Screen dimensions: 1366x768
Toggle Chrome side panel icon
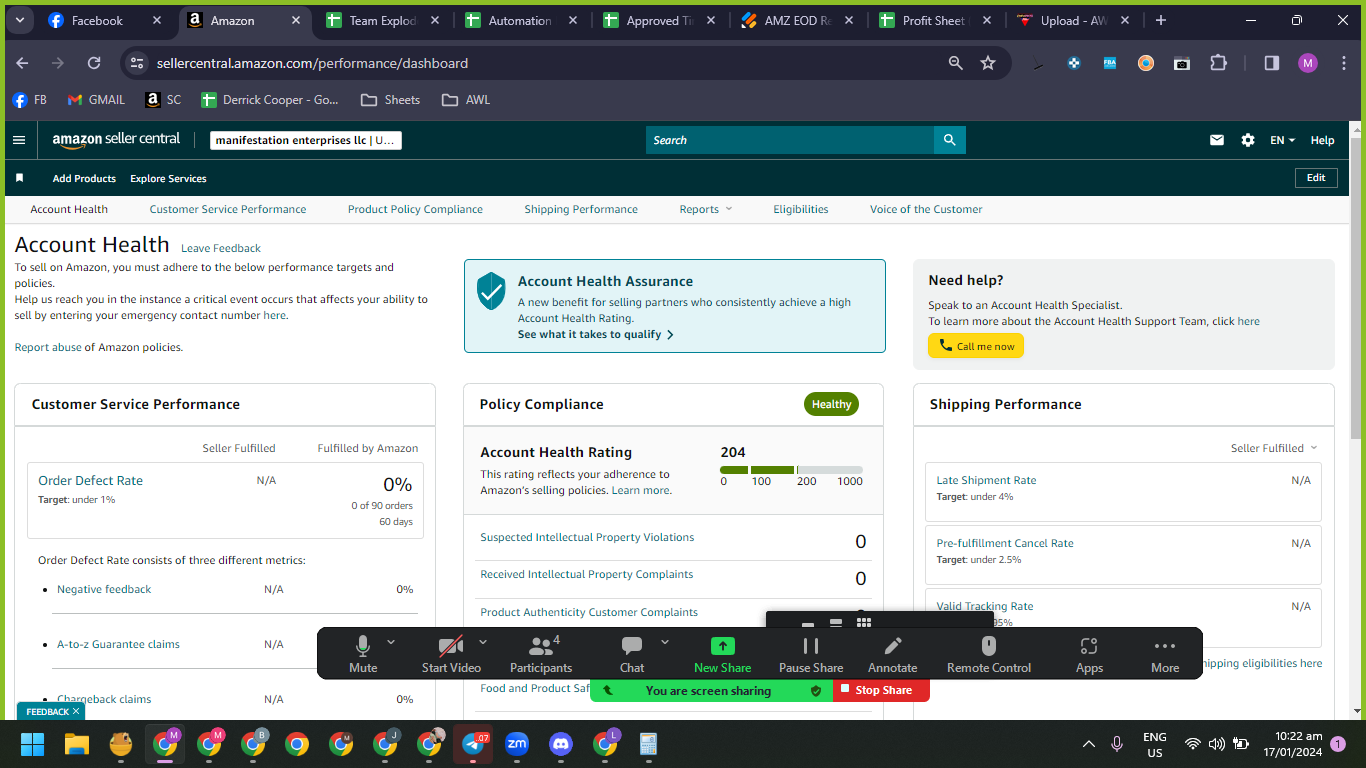[x=1272, y=63]
